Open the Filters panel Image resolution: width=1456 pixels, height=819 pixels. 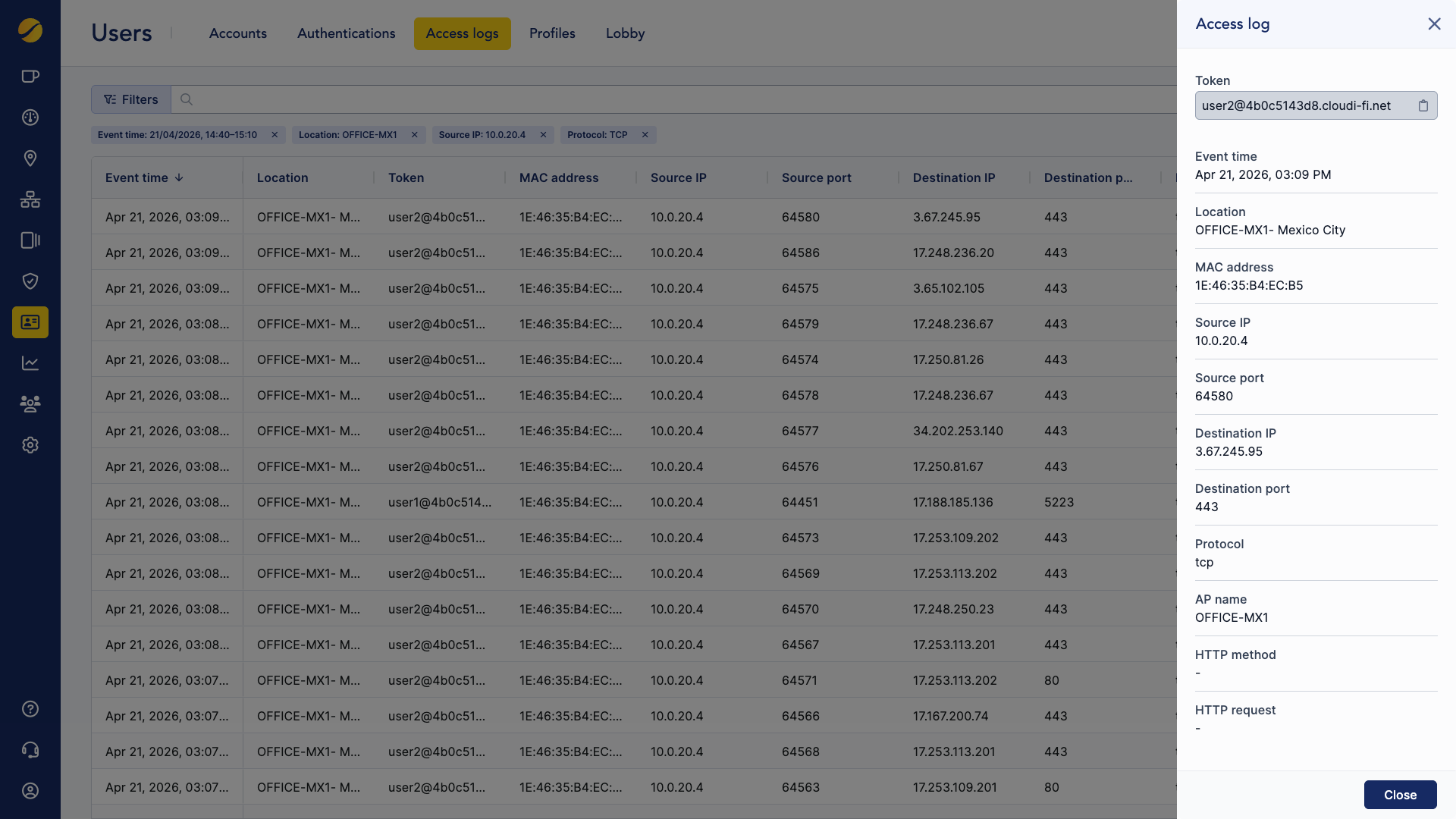(x=130, y=99)
